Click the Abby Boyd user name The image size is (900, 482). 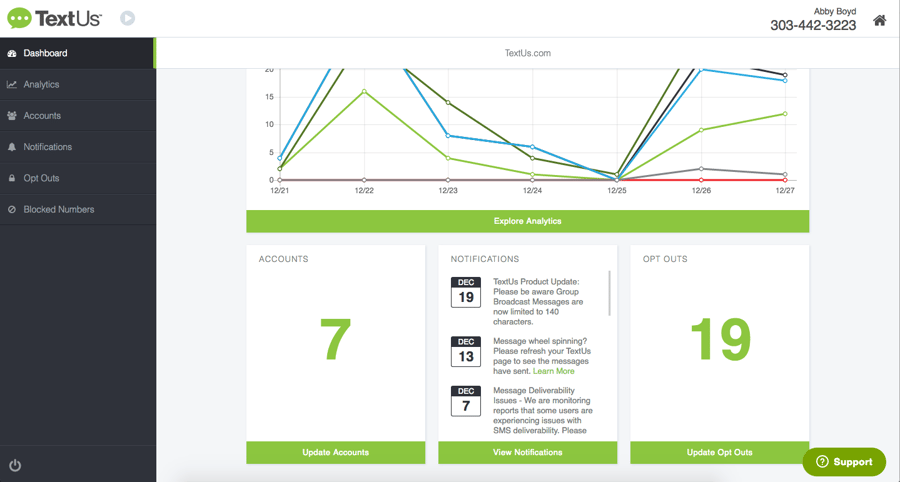835,11
